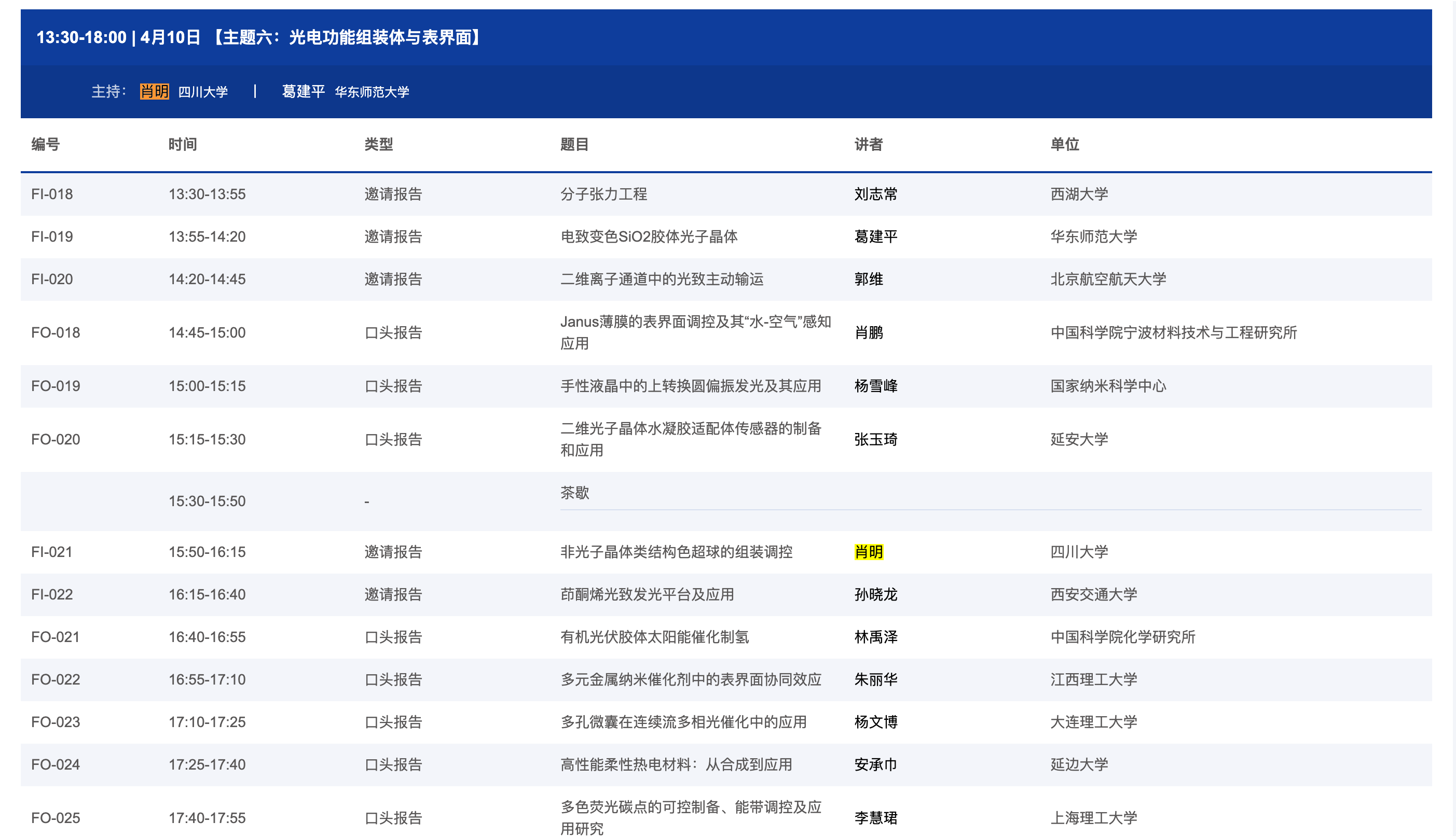This screenshot has width=1456, height=836.
Task: Click the 题目 column header
Action: point(574,144)
